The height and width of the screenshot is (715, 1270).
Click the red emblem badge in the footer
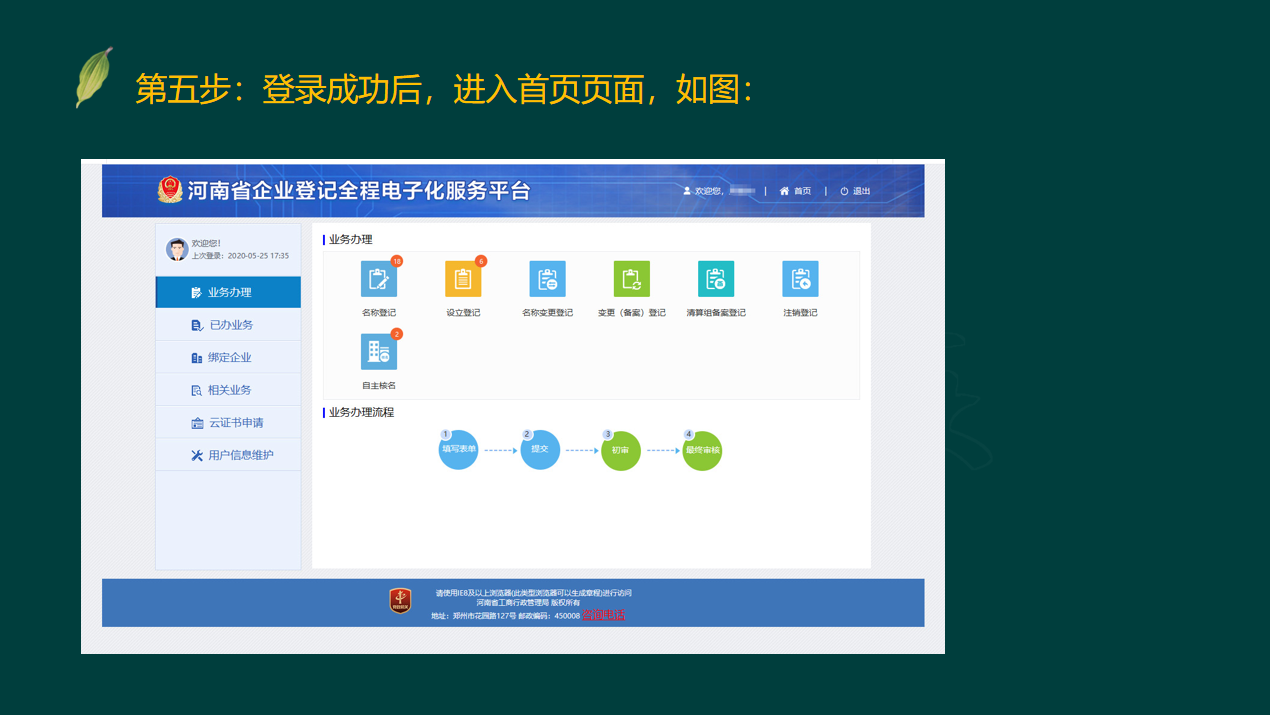coord(398,600)
